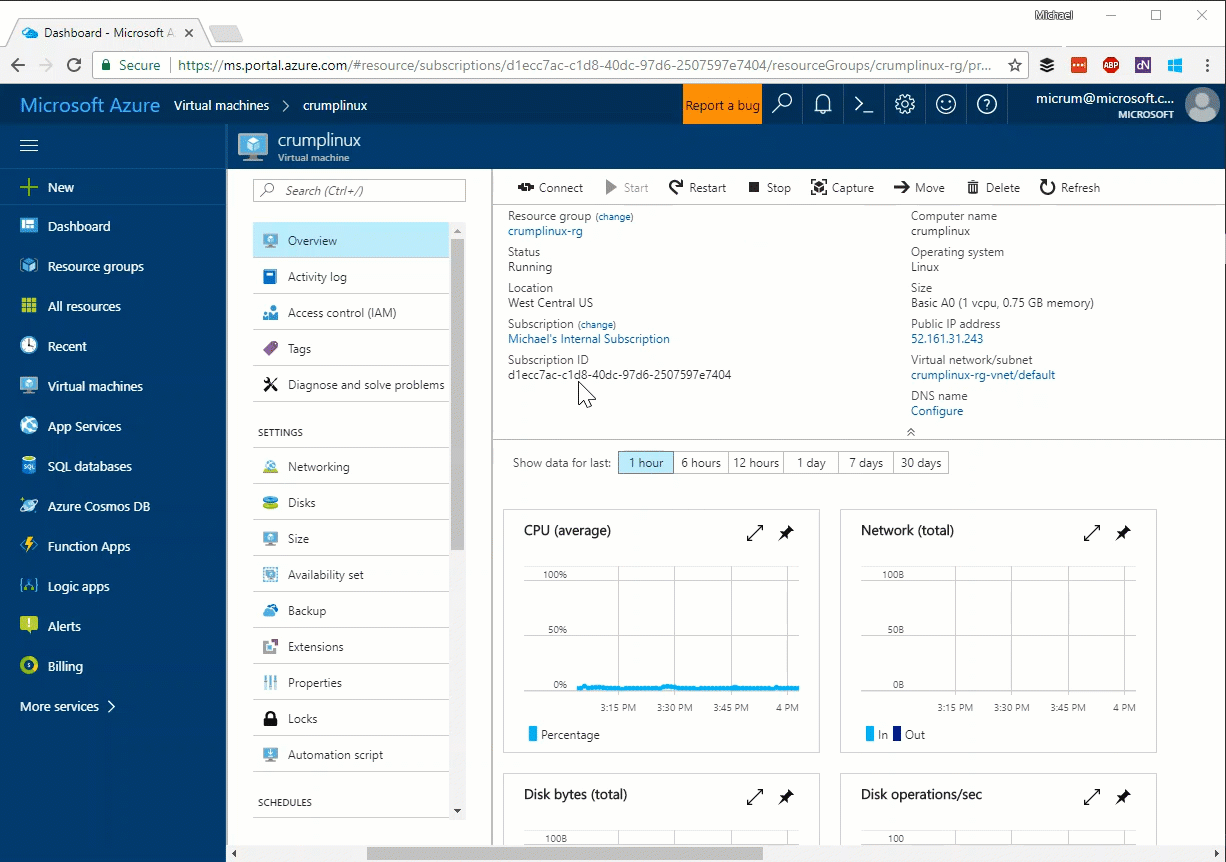
Task: Click the notifications bell icon
Action: pos(823,105)
